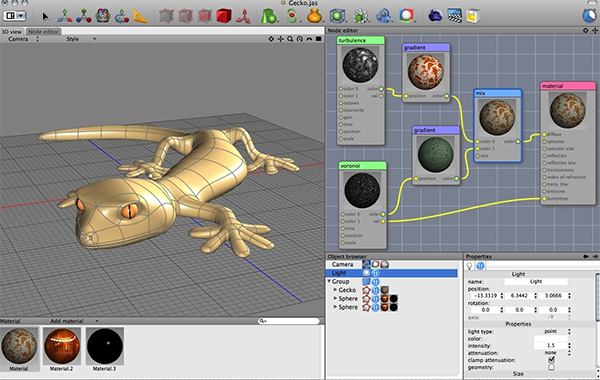The height and width of the screenshot is (380, 600).
Task: Click the yellow sticky notes icon
Action: [473, 16]
